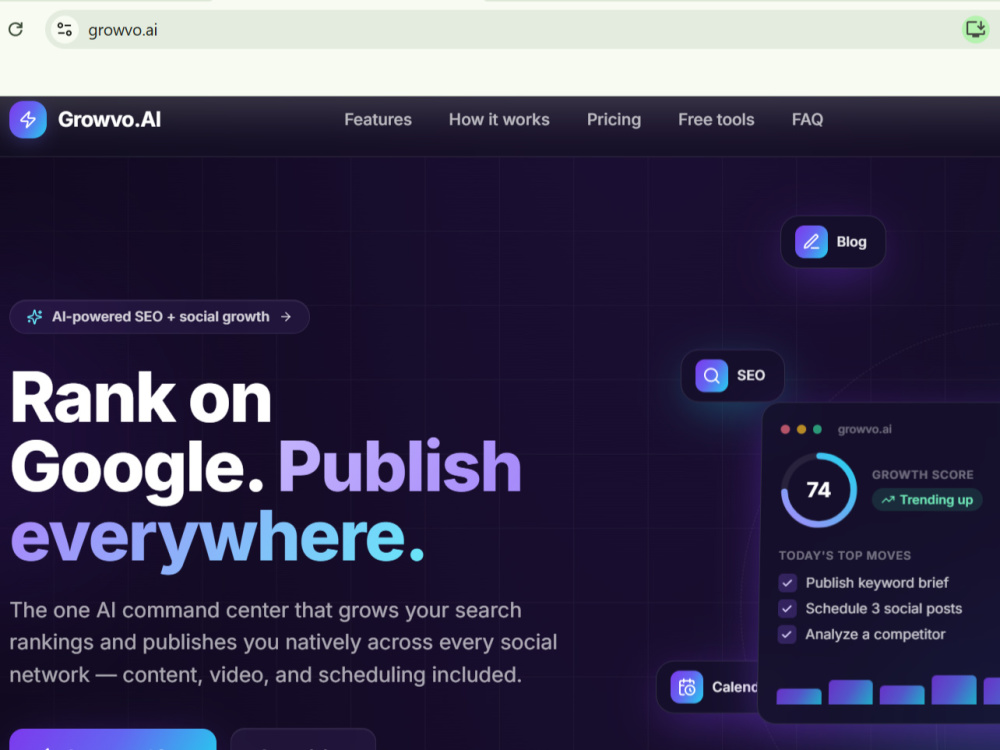Click the red dot in the growvo.ai card
The width and height of the screenshot is (1000, 750).
[x=785, y=429]
